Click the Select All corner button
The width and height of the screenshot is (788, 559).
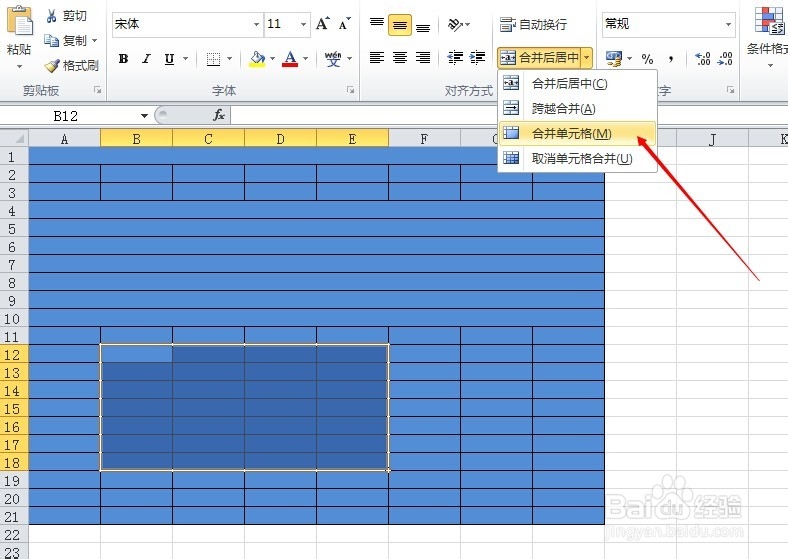[x=14, y=138]
